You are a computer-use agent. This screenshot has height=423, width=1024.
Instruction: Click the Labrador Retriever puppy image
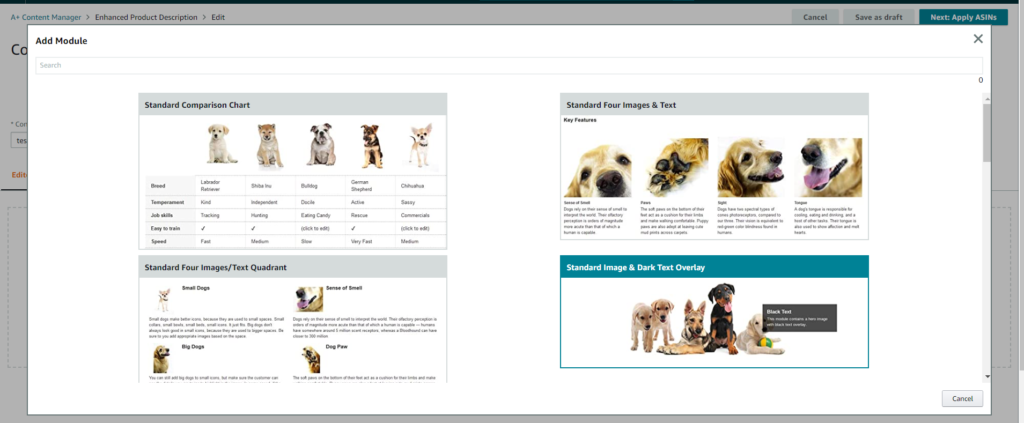point(222,144)
